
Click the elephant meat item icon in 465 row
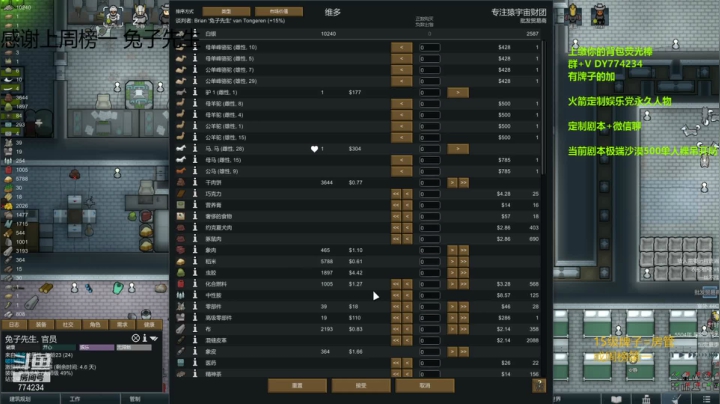click(x=181, y=250)
